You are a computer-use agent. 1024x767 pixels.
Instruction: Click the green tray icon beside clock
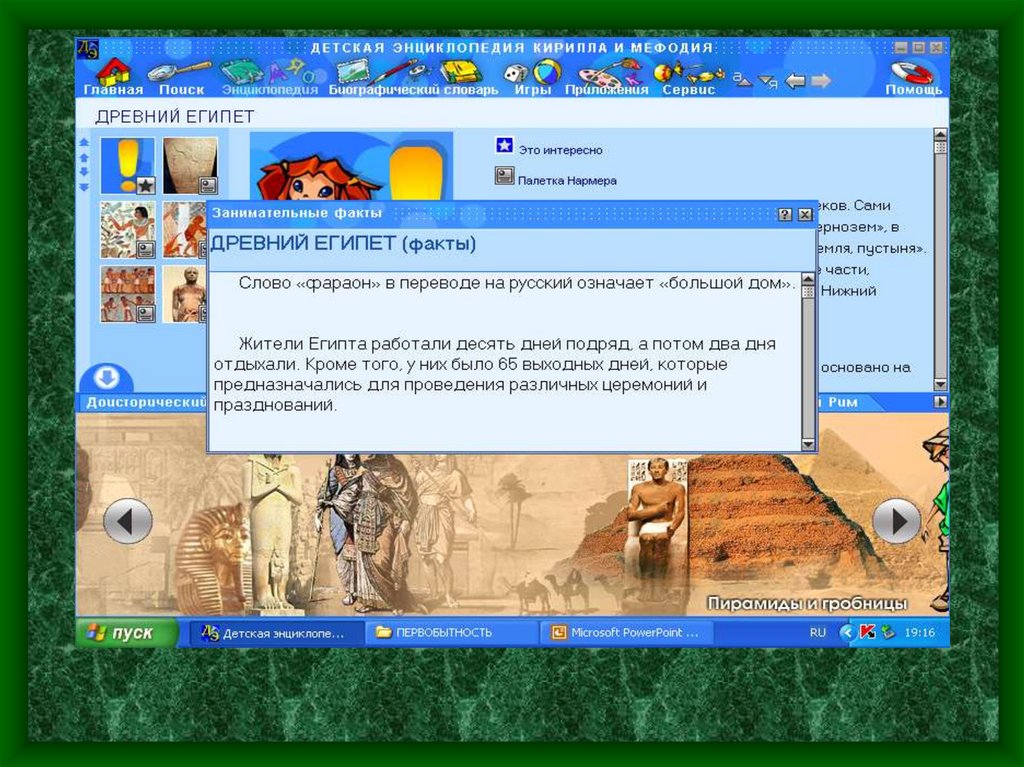(x=888, y=632)
